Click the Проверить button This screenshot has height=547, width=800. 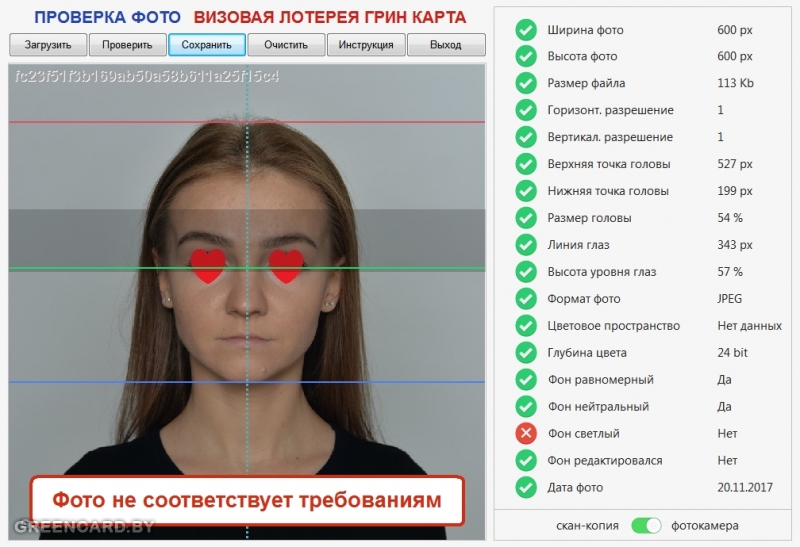[x=128, y=45]
